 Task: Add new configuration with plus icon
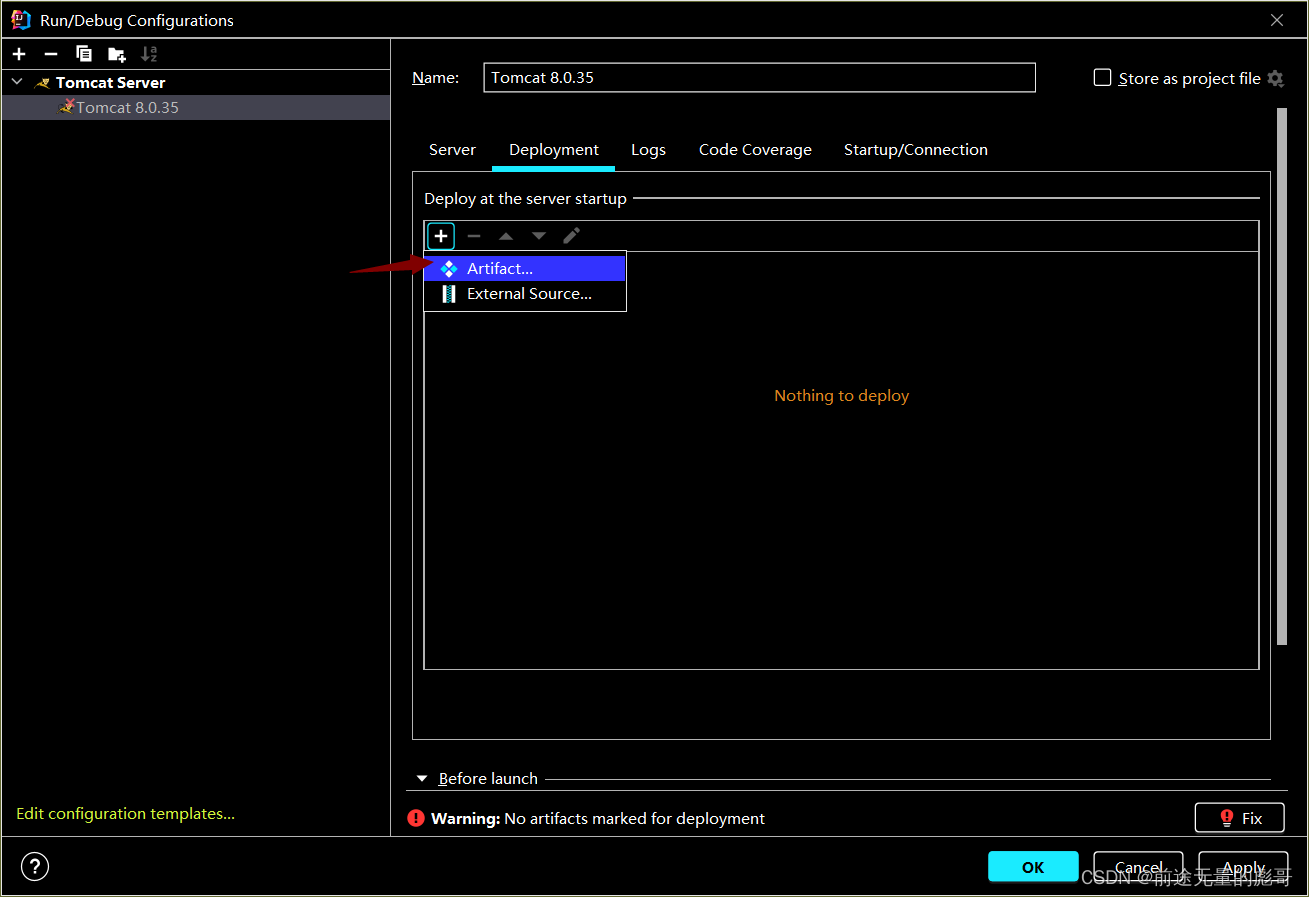[x=19, y=54]
